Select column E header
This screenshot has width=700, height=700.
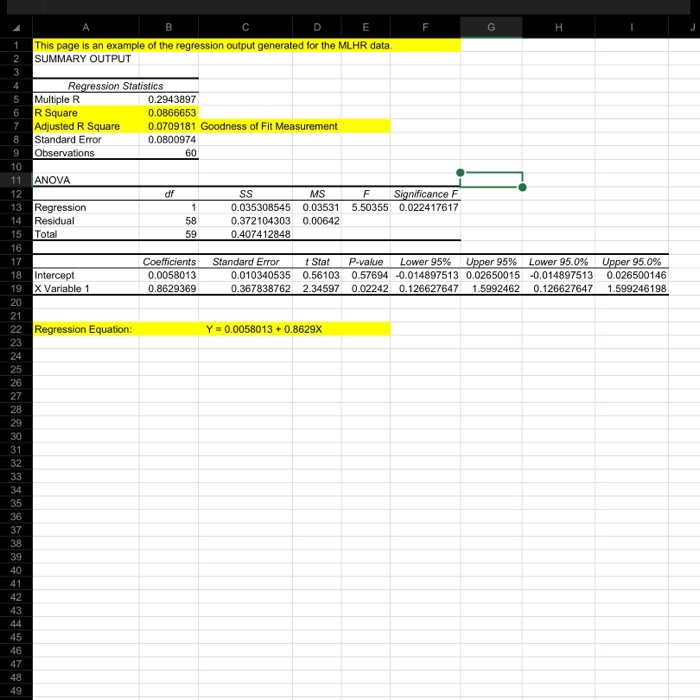pos(366,27)
